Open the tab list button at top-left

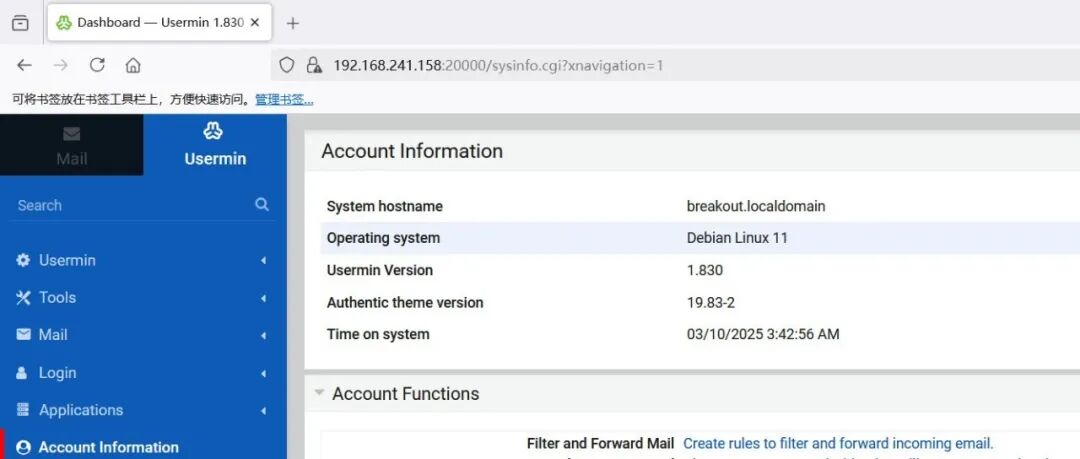(21, 23)
